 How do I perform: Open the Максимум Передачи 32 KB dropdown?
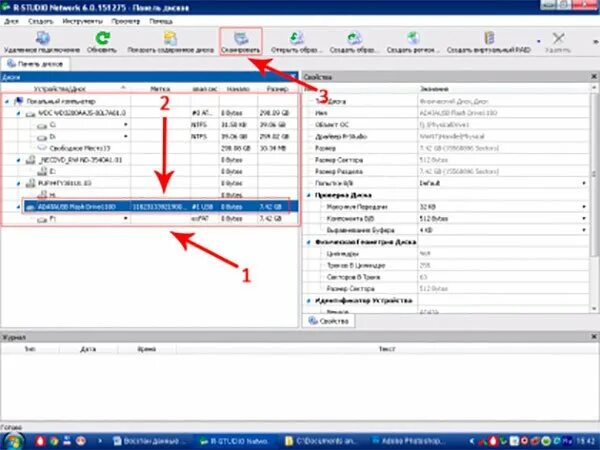click(584, 207)
